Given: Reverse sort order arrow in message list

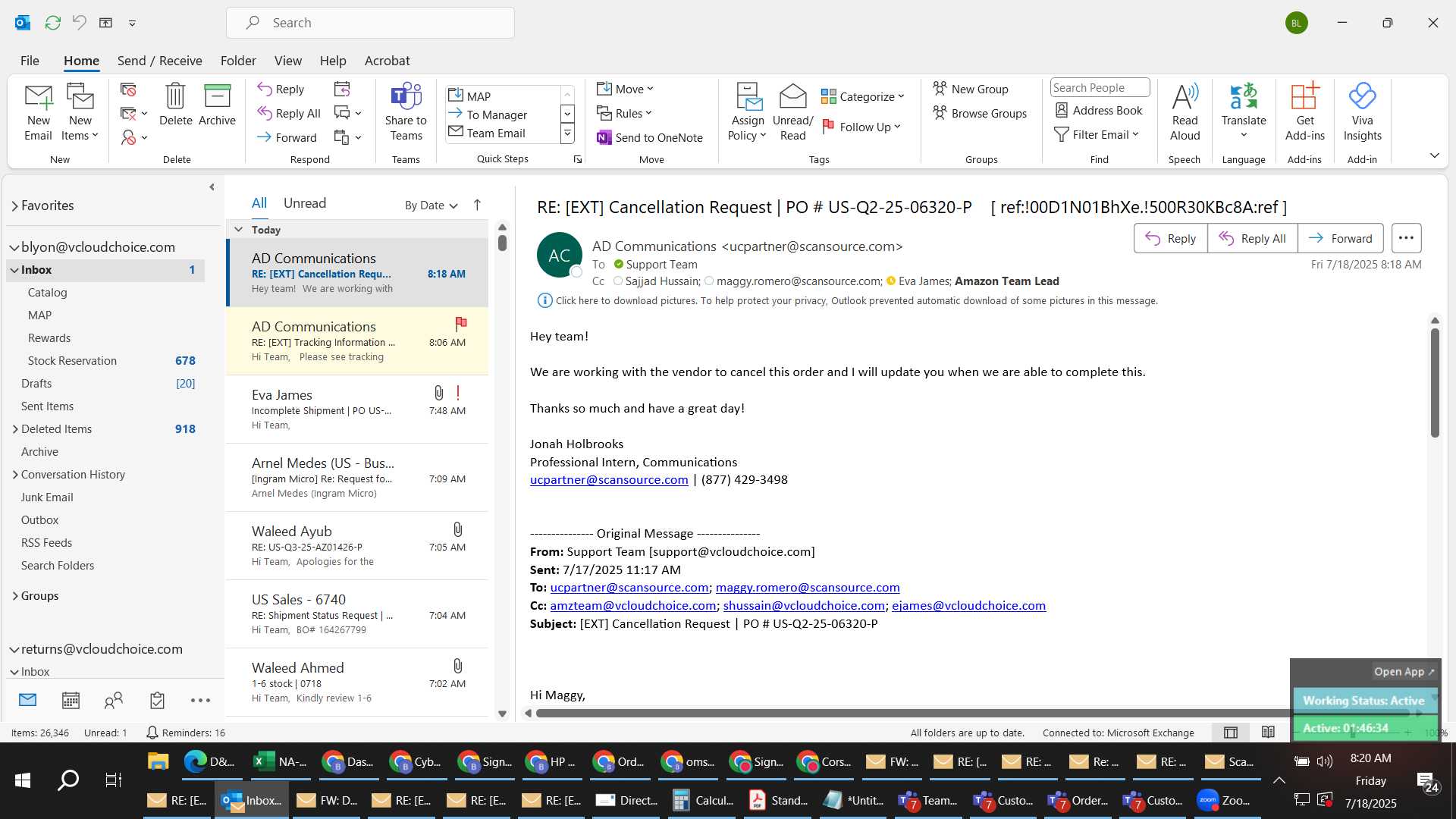Looking at the screenshot, I should 477,205.
